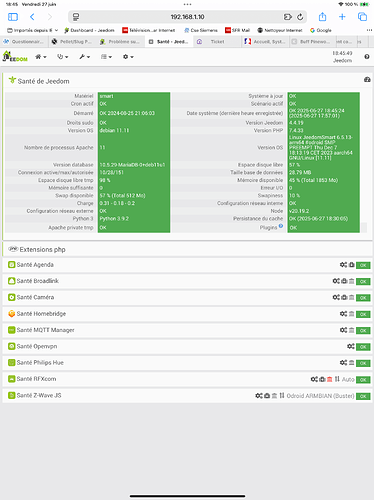Open the help question mark icon

point(367,57)
